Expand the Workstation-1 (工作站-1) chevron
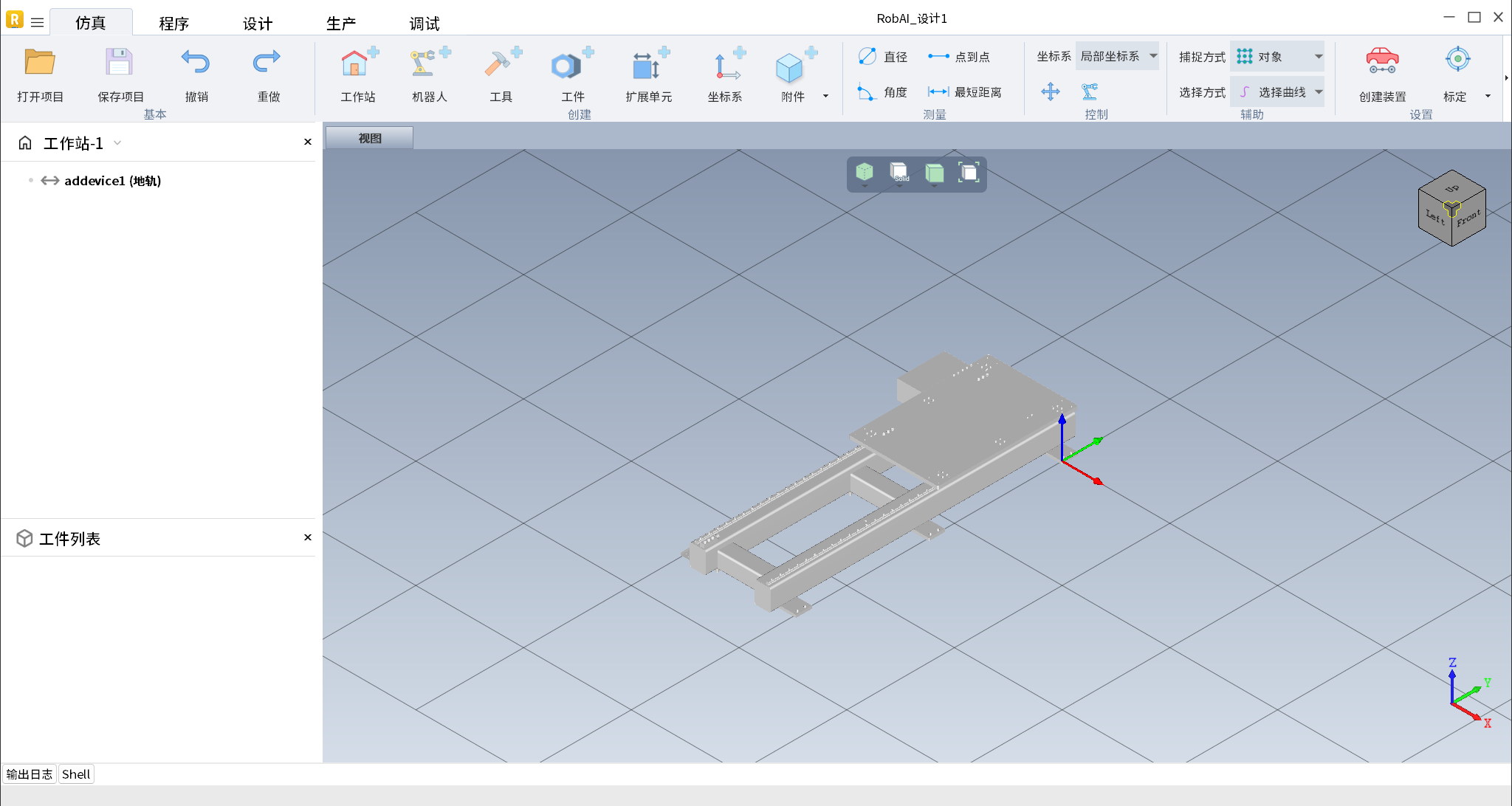Image resolution: width=1512 pixels, height=806 pixels. tap(117, 143)
